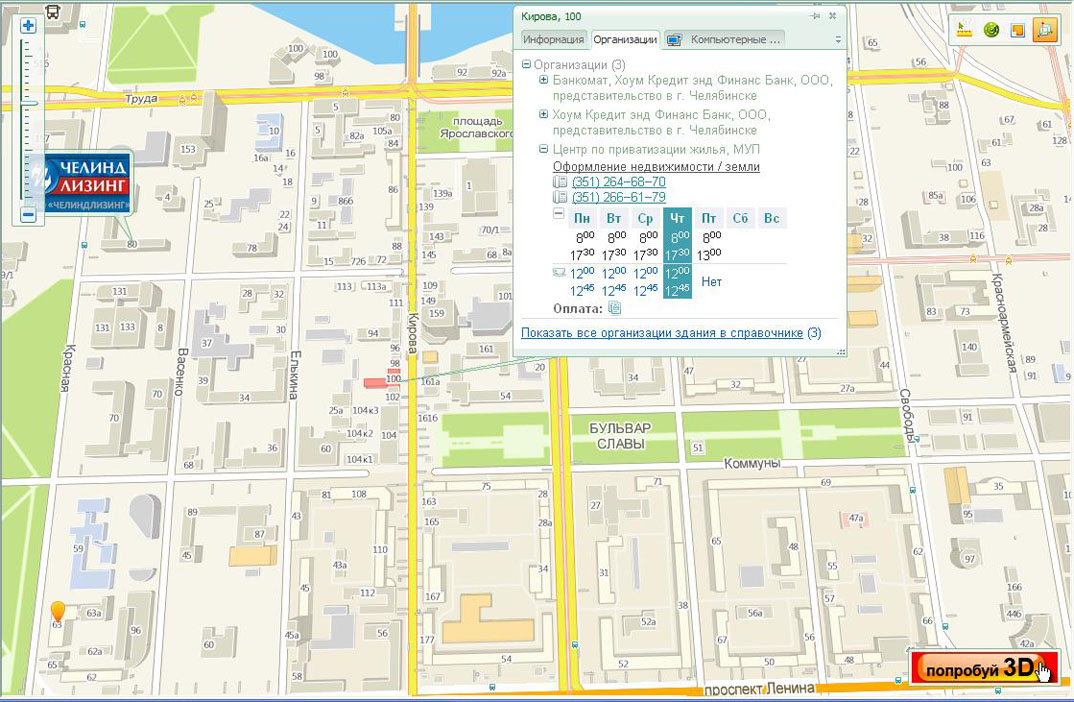The height and width of the screenshot is (702, 1074).
Task: Collapse the Центр по приватизации жилья entry
Action: [543, 149]
